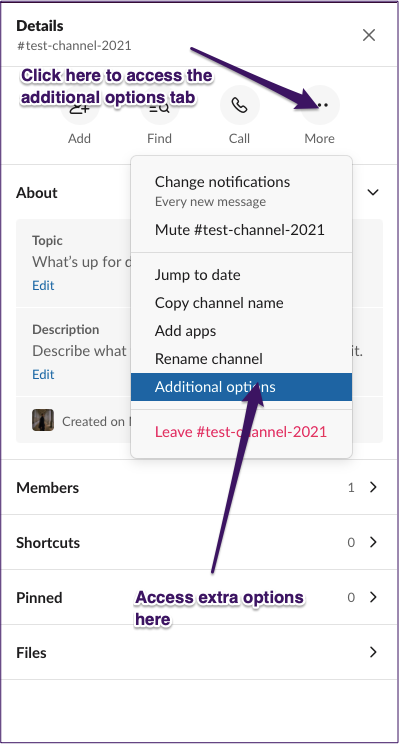Viewport: 399px width, 744px height.
Task: Expand the Shortcuts row chevron
Action: (x=373, y=542)
